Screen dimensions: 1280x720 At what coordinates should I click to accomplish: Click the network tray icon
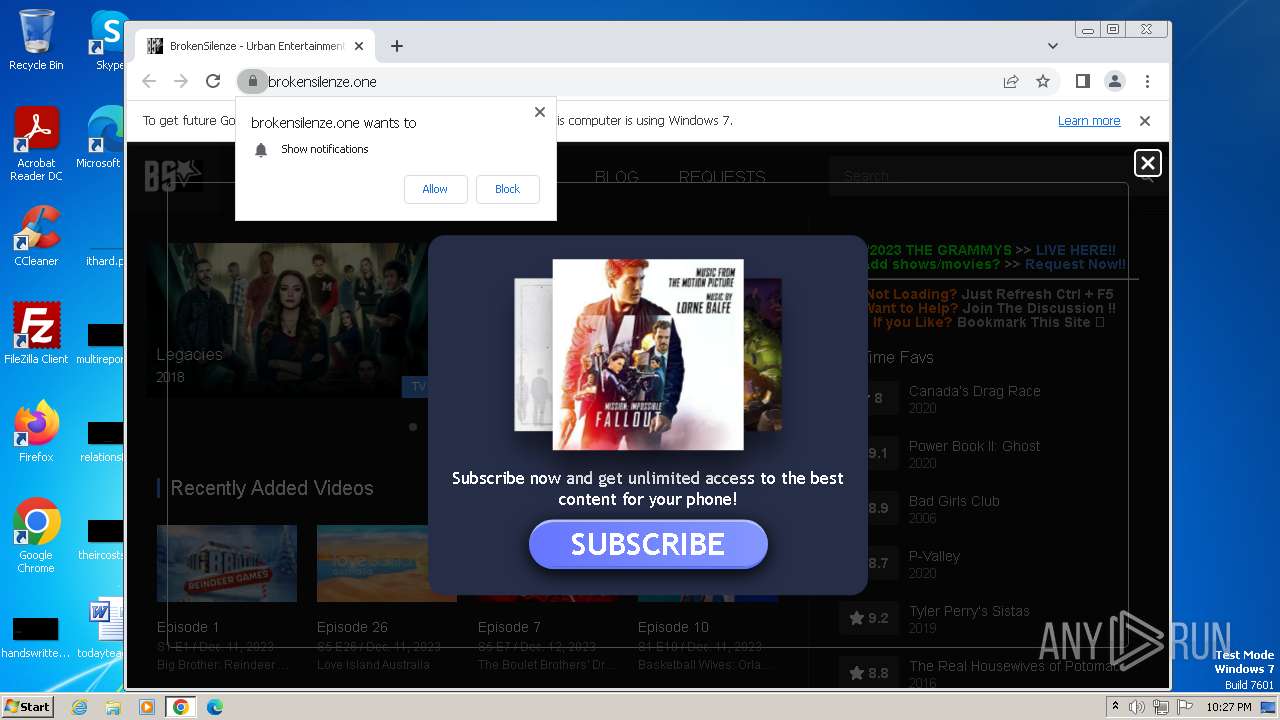pos(1161,707)
